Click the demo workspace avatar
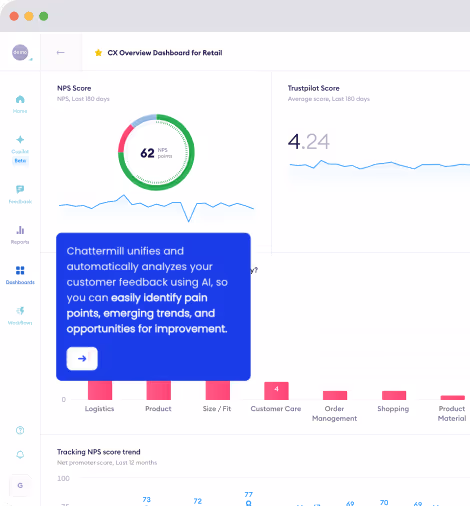This screenshot has height=506, width=470. pyautogui.click(x=20, y=52)
